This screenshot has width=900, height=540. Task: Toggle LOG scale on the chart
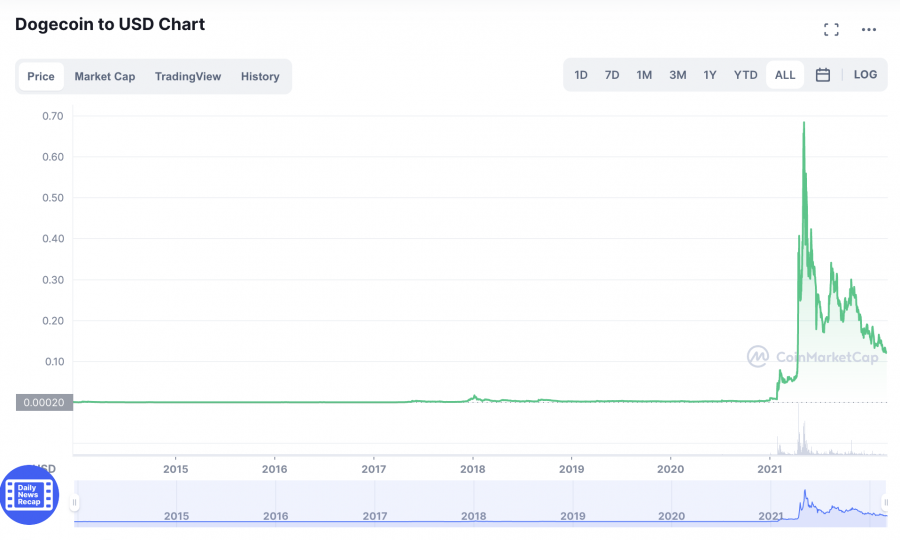865,75
